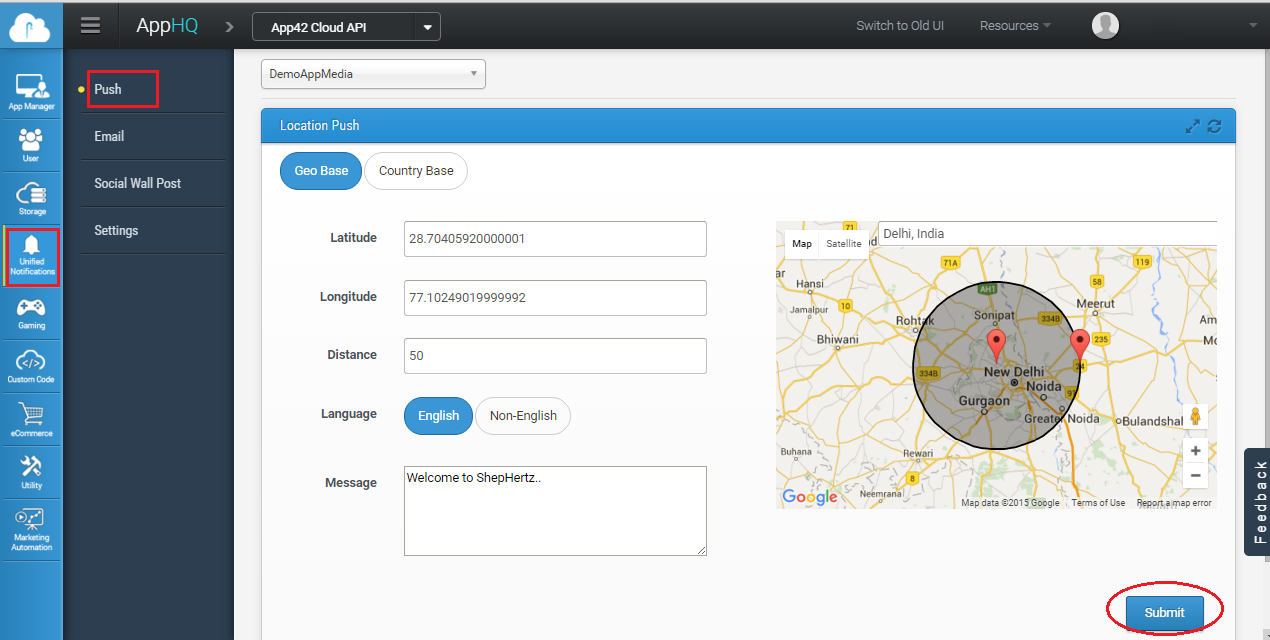Choose Non-English language option
1270x640 pixels.
pyautogui.click(x=523, y=416)
